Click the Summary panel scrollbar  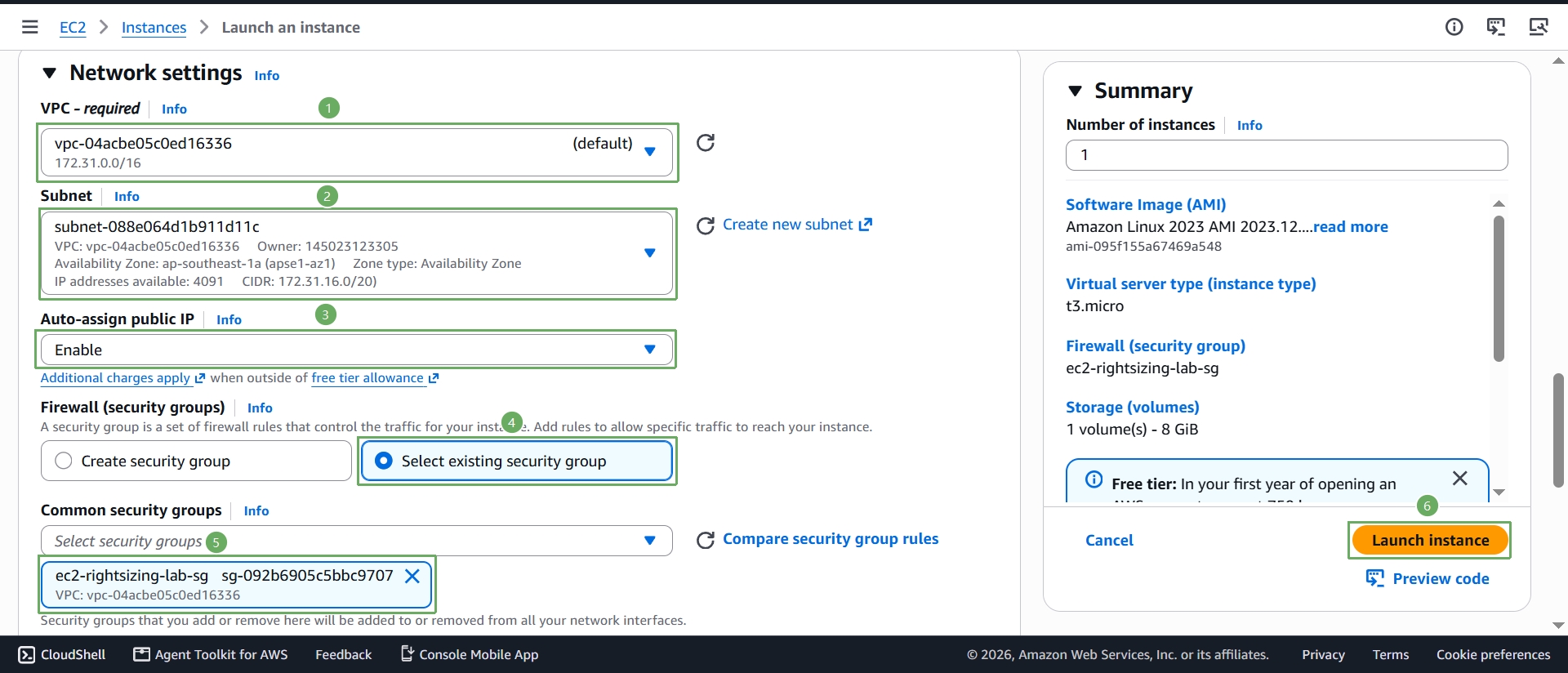click(x=1499, y=288)
